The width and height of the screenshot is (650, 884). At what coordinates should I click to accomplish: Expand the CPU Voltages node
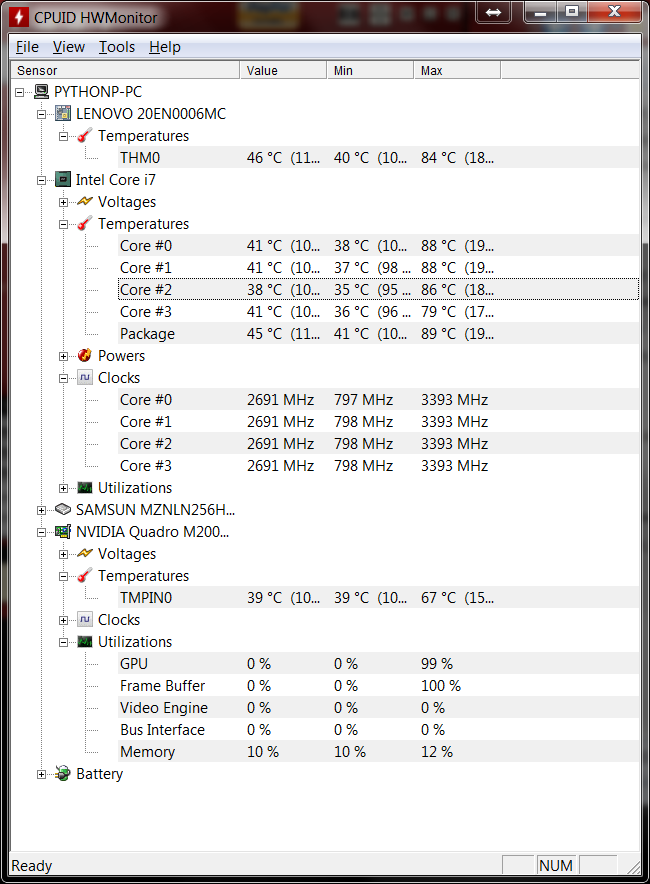coord(64,202)
